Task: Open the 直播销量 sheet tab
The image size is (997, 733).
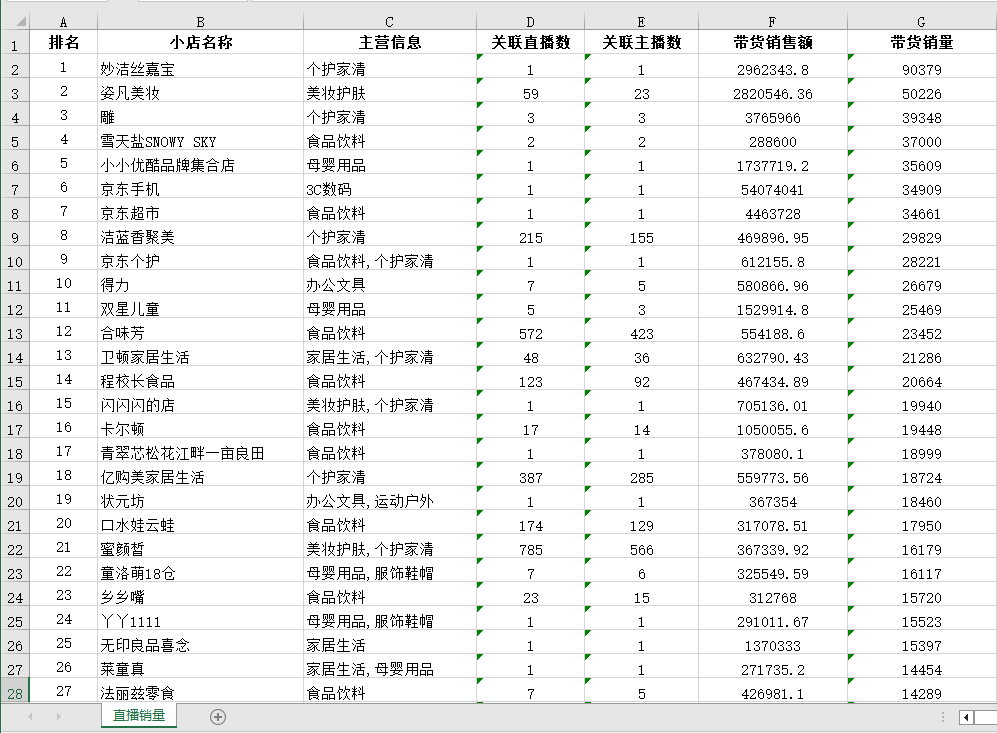Action: point(139,715)
